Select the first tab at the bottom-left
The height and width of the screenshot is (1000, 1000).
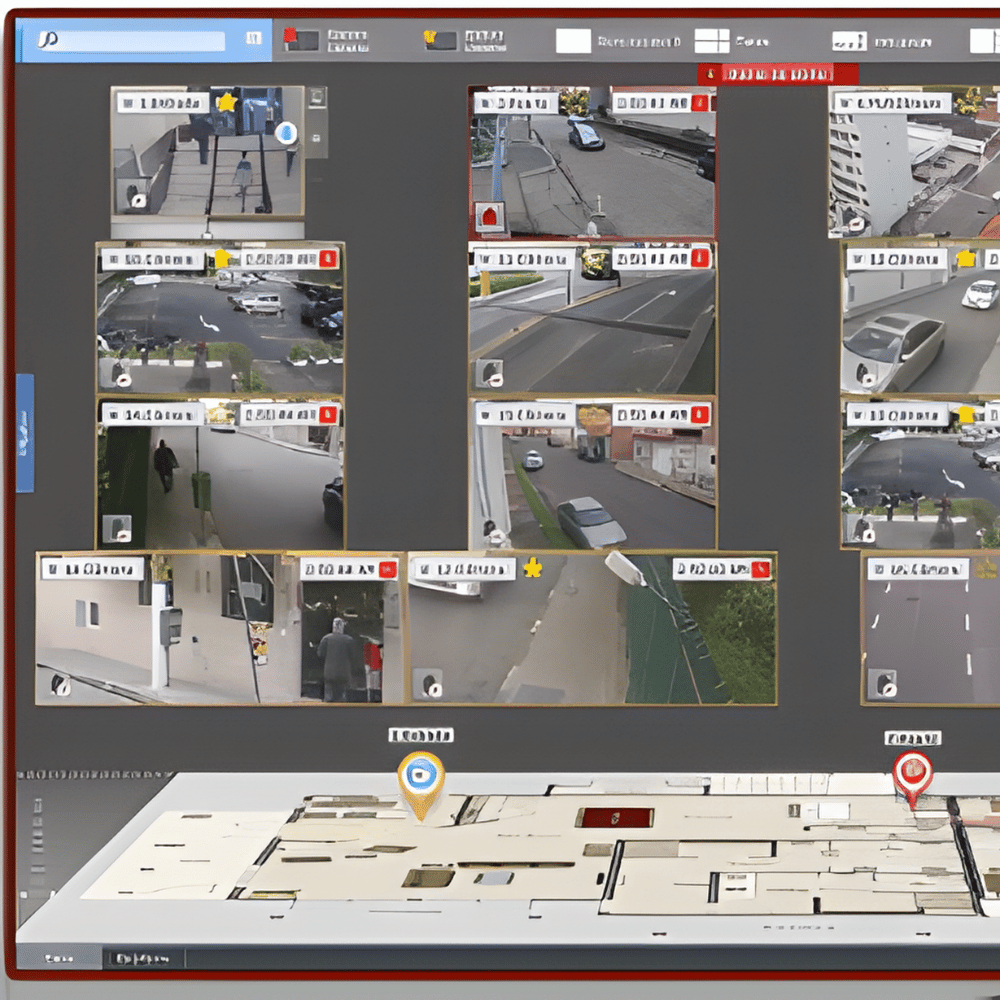pos(58,958)
